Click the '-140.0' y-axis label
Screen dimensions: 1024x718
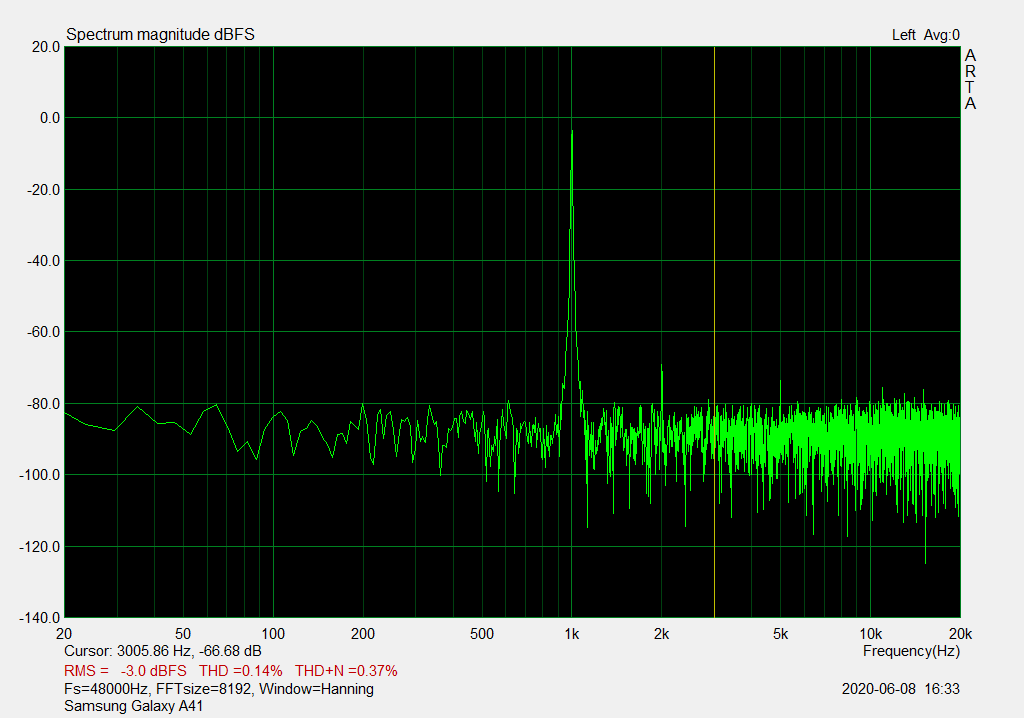[39, 618]
